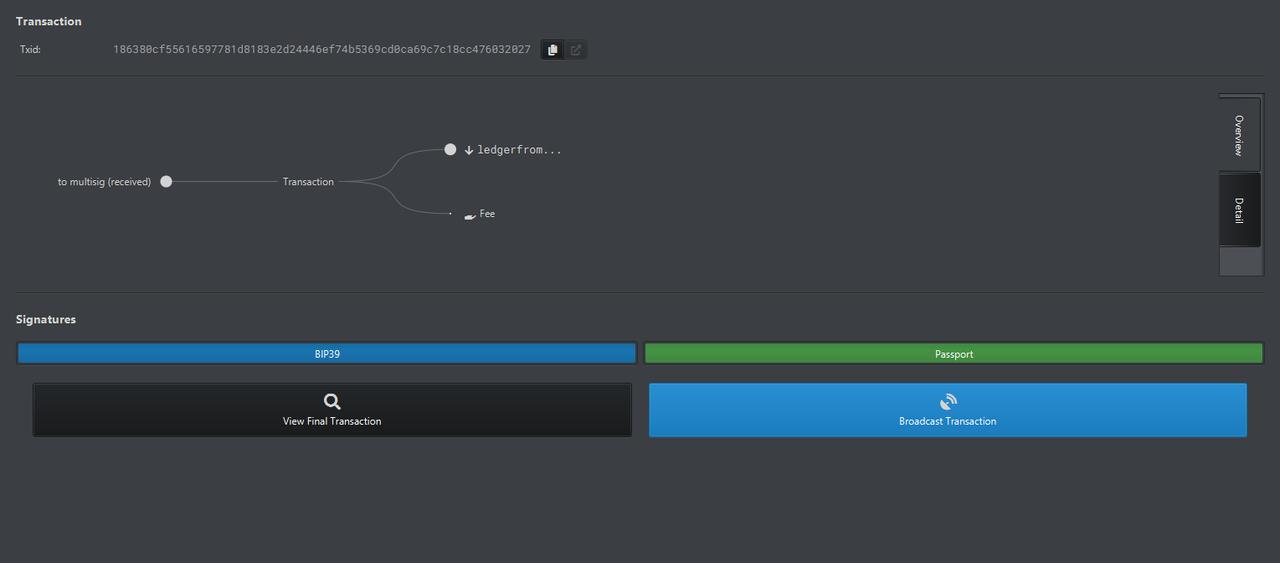Click the Passport signature bar
The image size is (1280, 563).
point(954,354)
